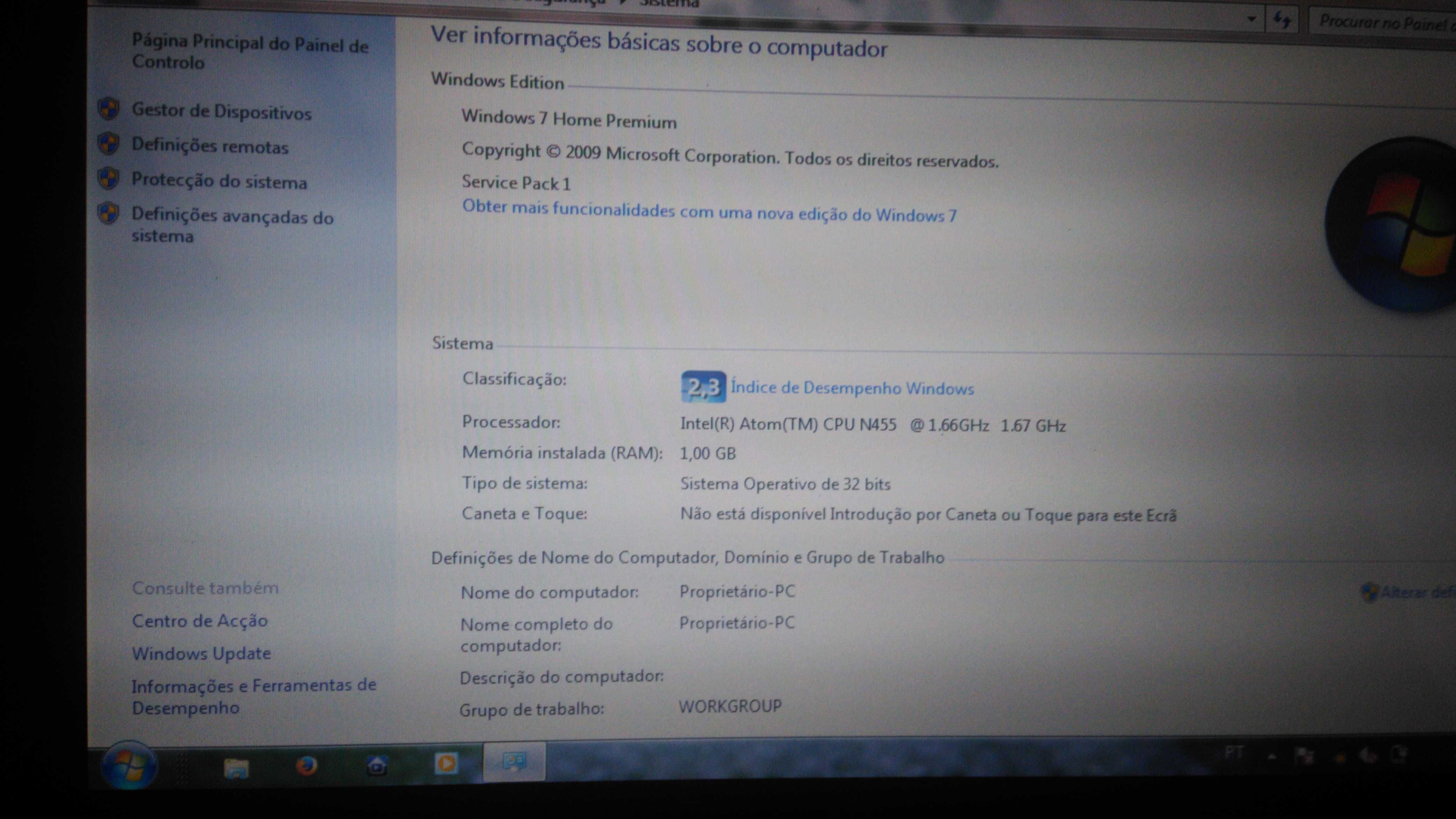Select the Não está disponível Introdução por Caneta text
Viewport: 1456px width, 819px height.
928,514
